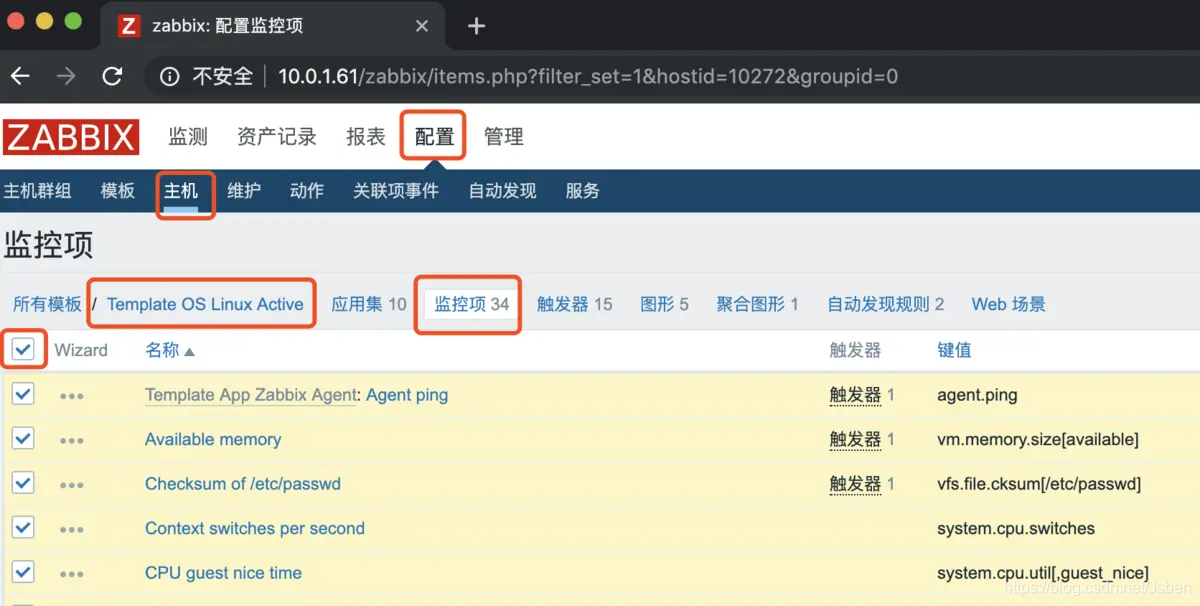This screenshot has width=1200, height=606.
Task: Switch to Web 场景 tab
Action: 1009,304
